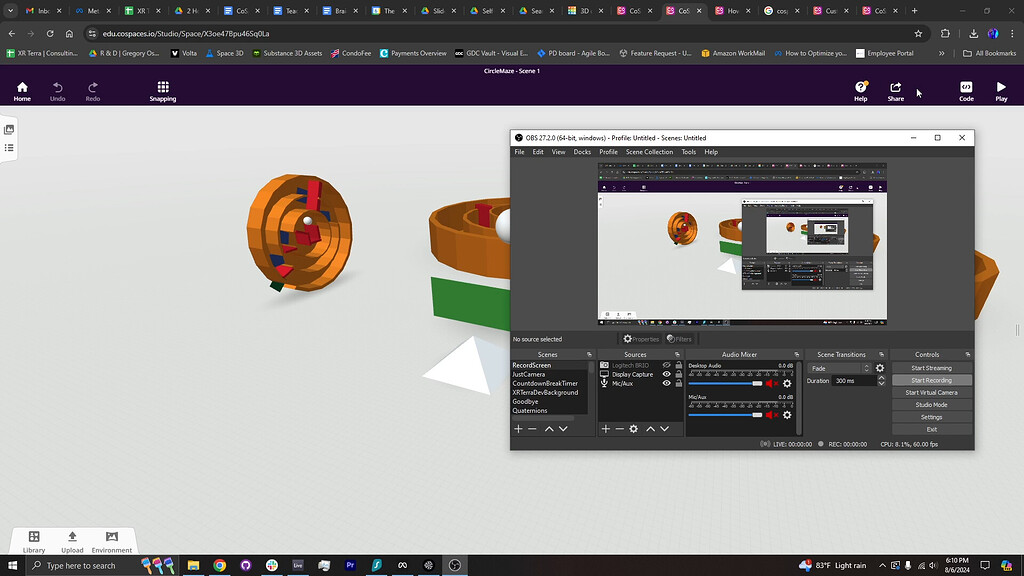1024x576 pixels.
Task: Open the CoSpaces Library panel
Action: (x=33, y=541)
